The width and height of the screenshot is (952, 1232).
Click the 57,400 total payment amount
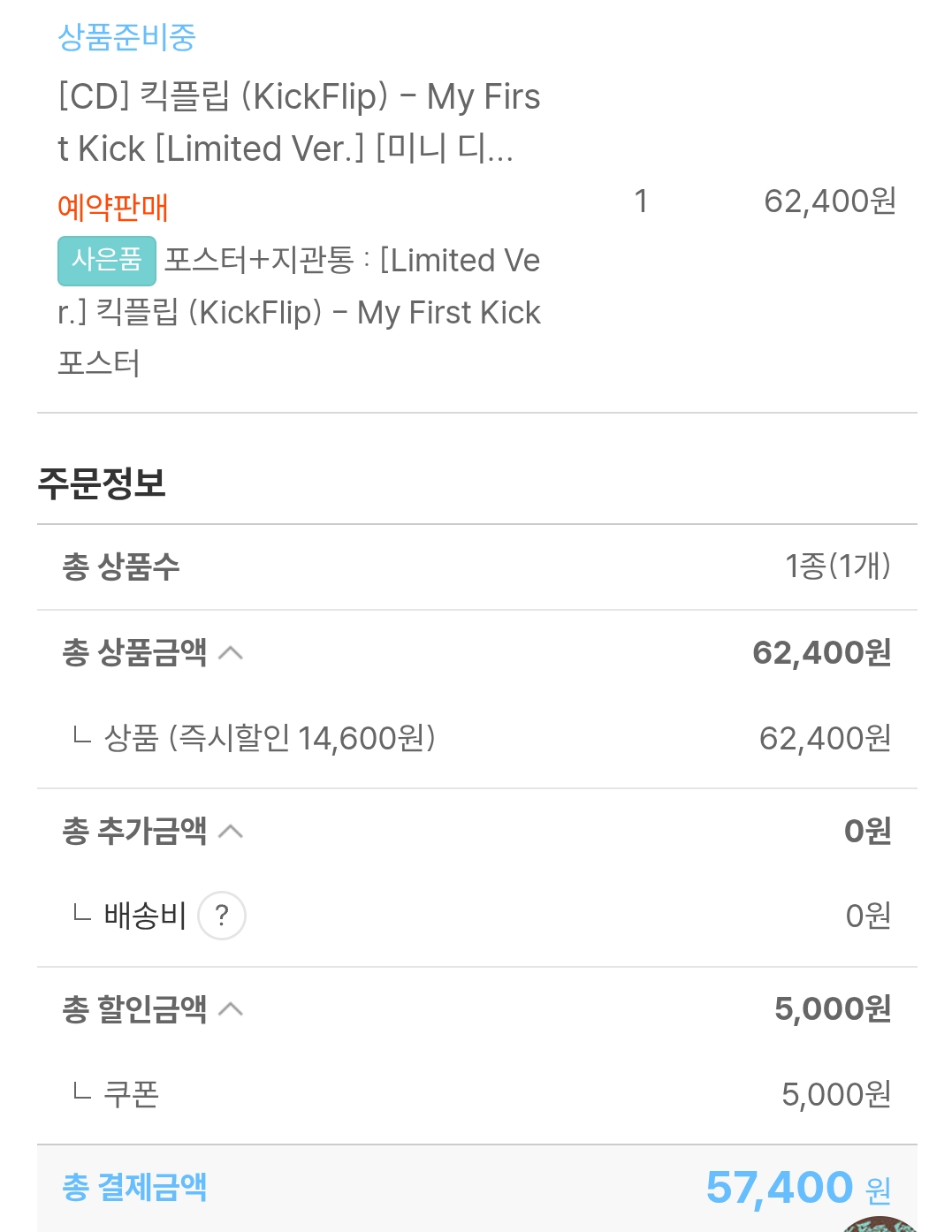point(779,1187)
